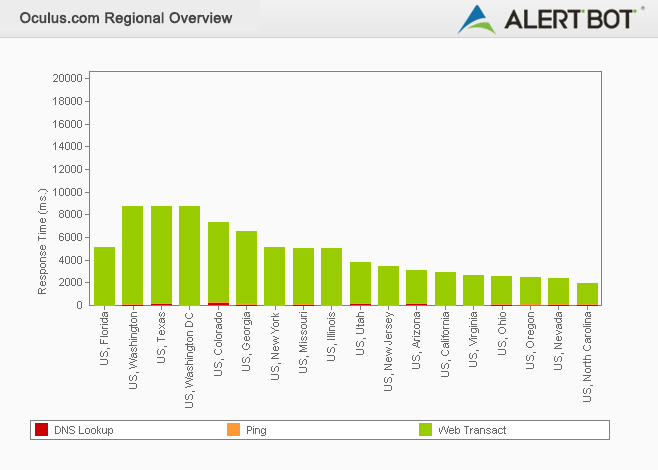This screenshot has width=658, height=470.
Task: Click the red DNS Lookup legend swatch
Action: (41, 430)
